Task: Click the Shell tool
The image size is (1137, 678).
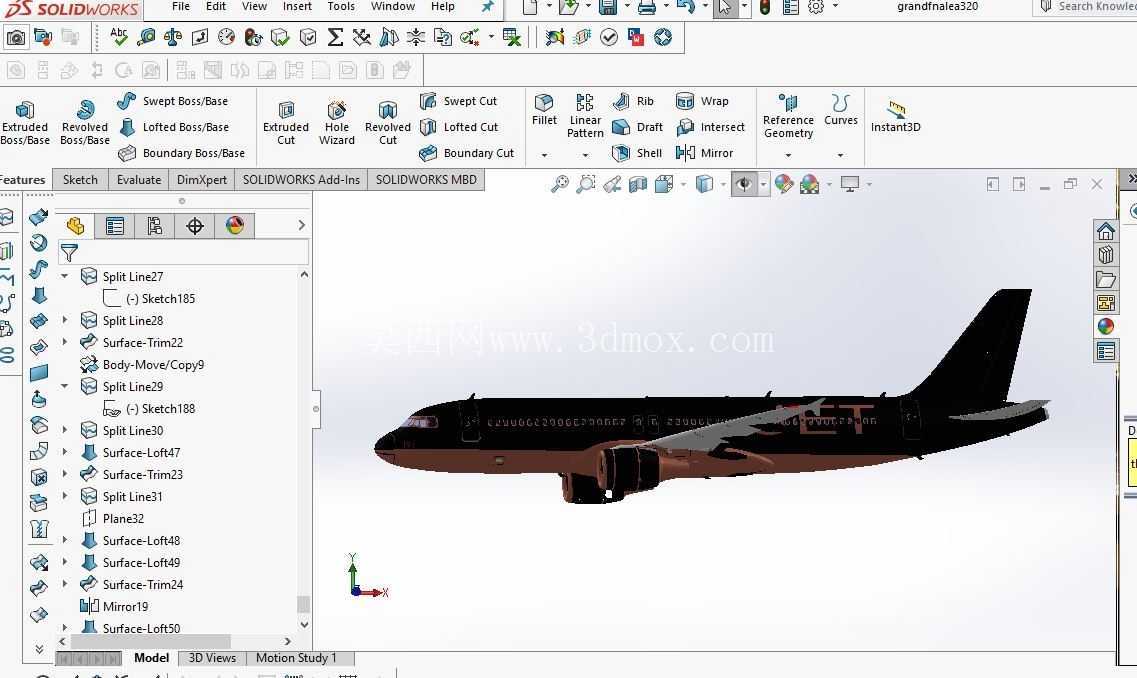Action: click(x=637, y=153)
